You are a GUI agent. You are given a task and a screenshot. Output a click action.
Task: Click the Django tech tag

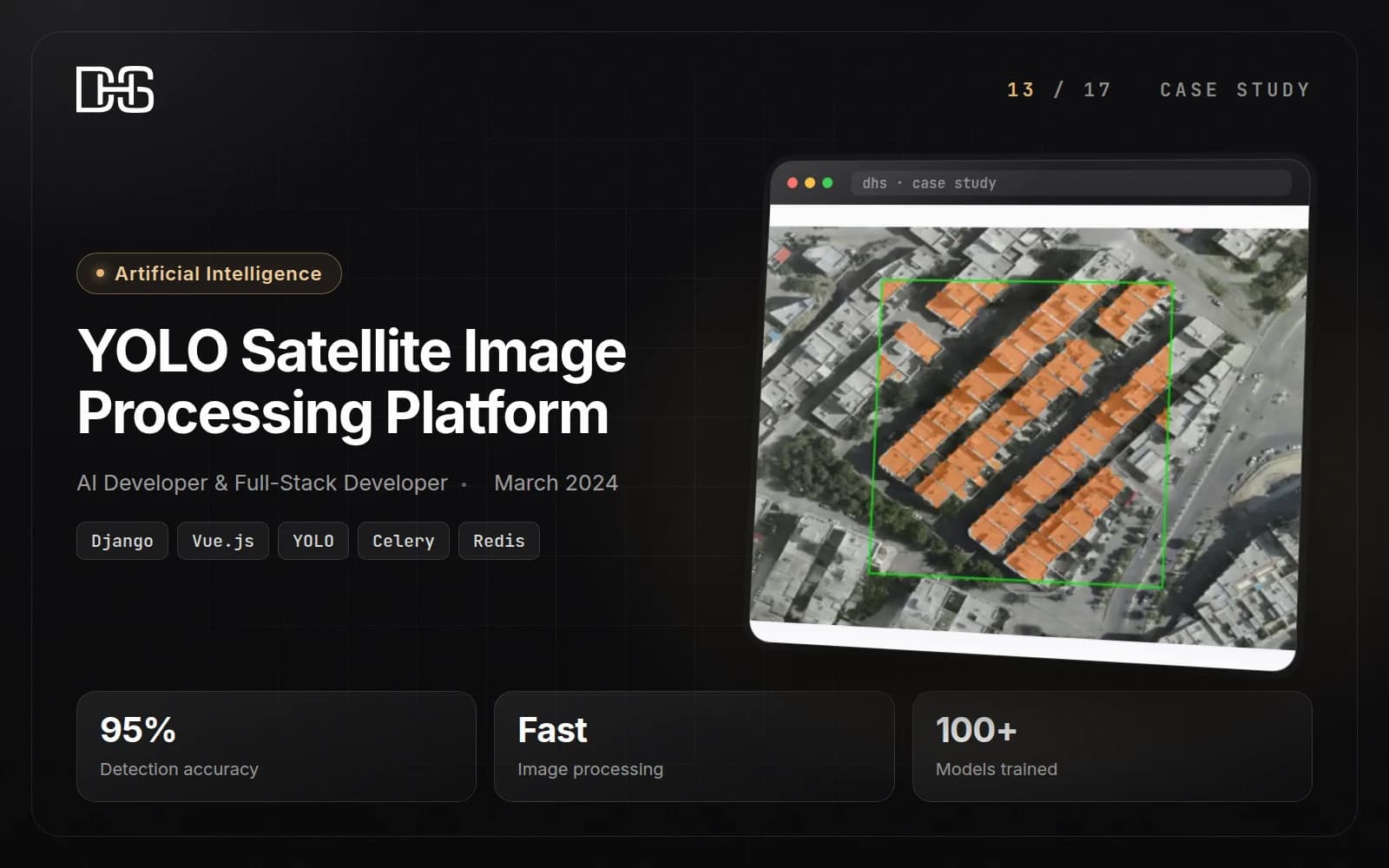pyautogui.click(x=122, y=541)
